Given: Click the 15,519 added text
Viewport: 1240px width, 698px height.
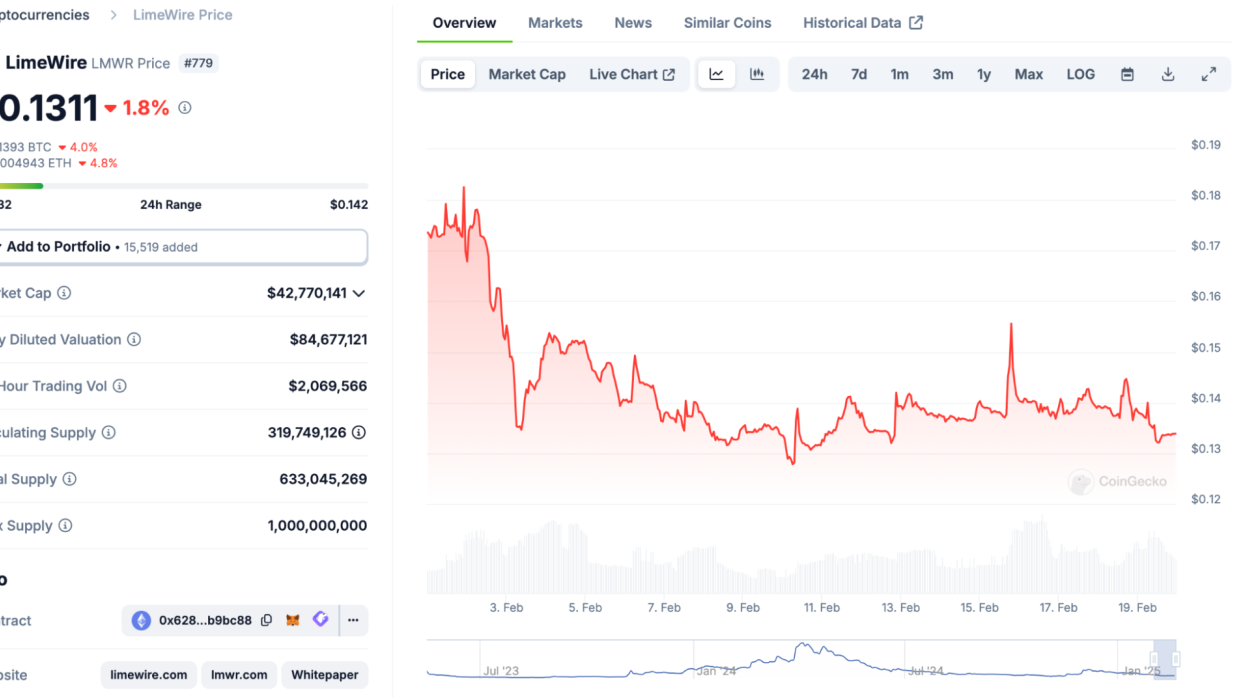Looking at the screenshot, I should (161, 247).
